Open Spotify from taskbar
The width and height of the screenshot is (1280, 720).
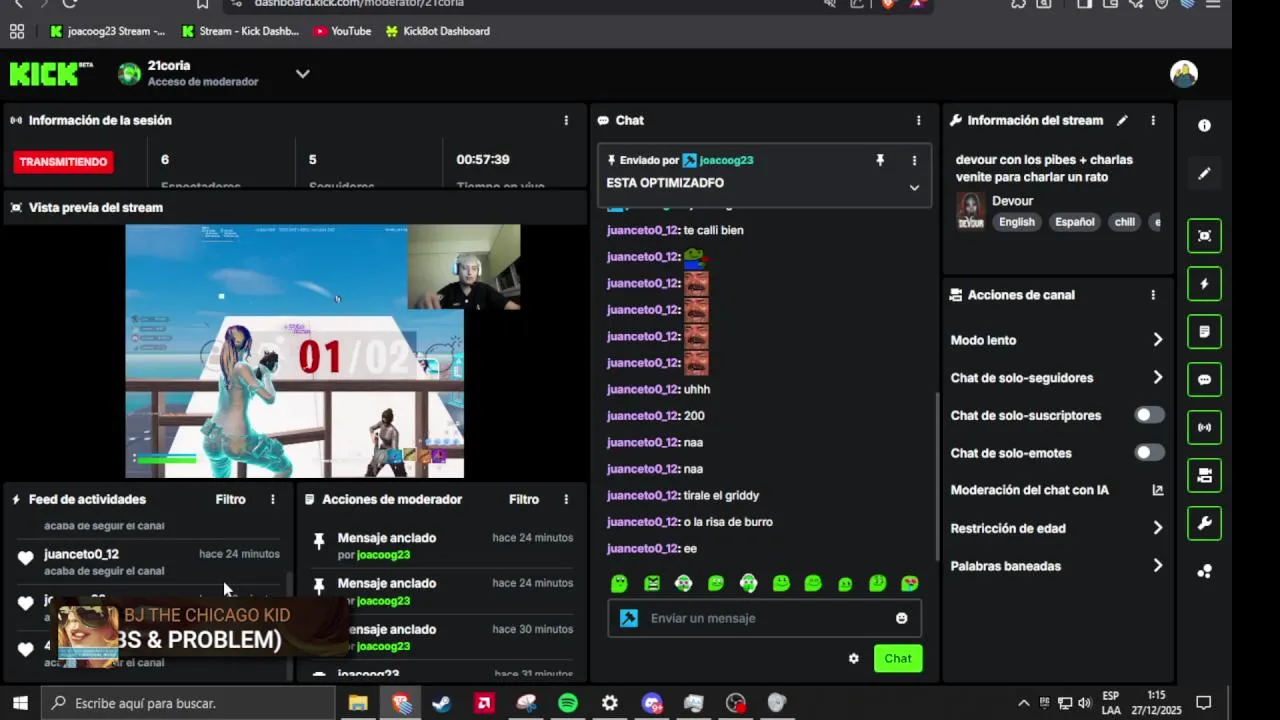click(x=568, y=703)
